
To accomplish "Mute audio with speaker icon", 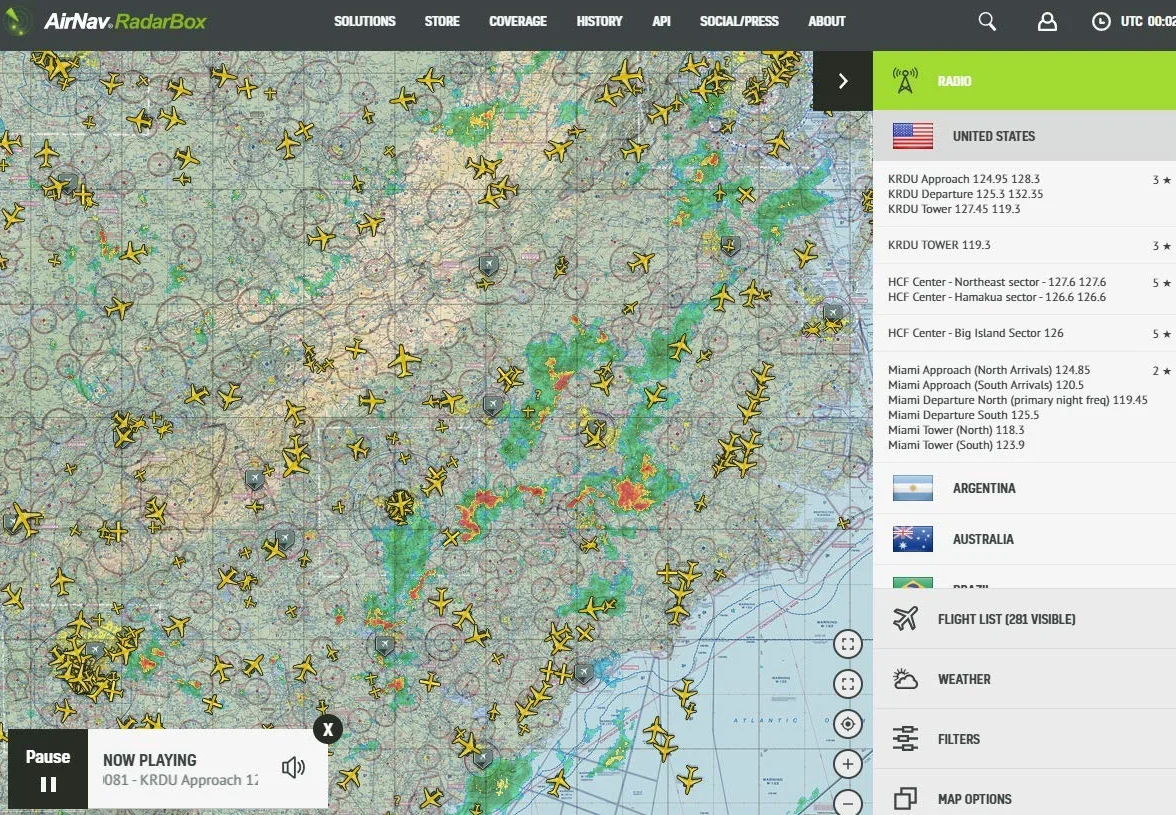I will click(293, 767).
